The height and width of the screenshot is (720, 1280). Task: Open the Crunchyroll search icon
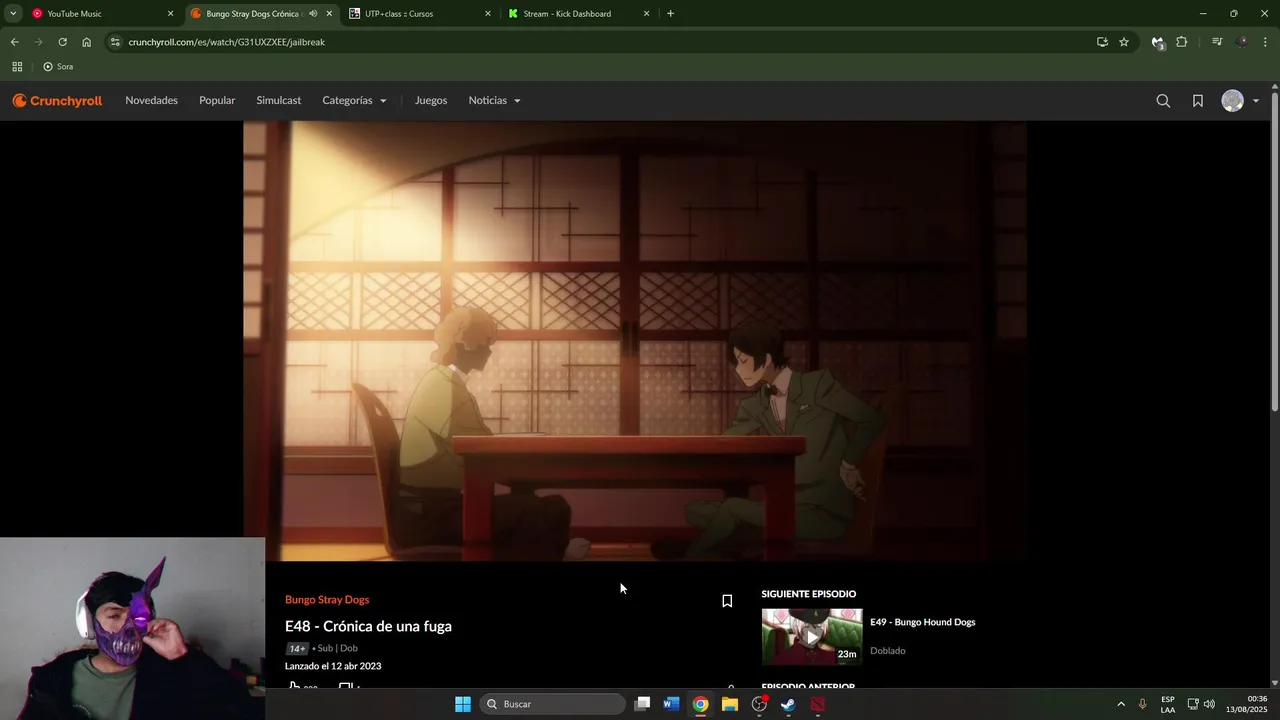point(1163,101)
